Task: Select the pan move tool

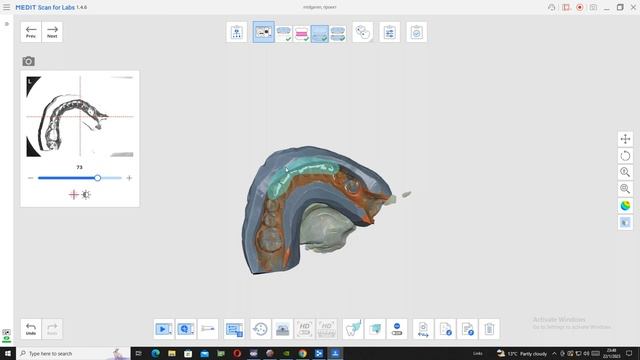Action: click(x=625, y=139)
